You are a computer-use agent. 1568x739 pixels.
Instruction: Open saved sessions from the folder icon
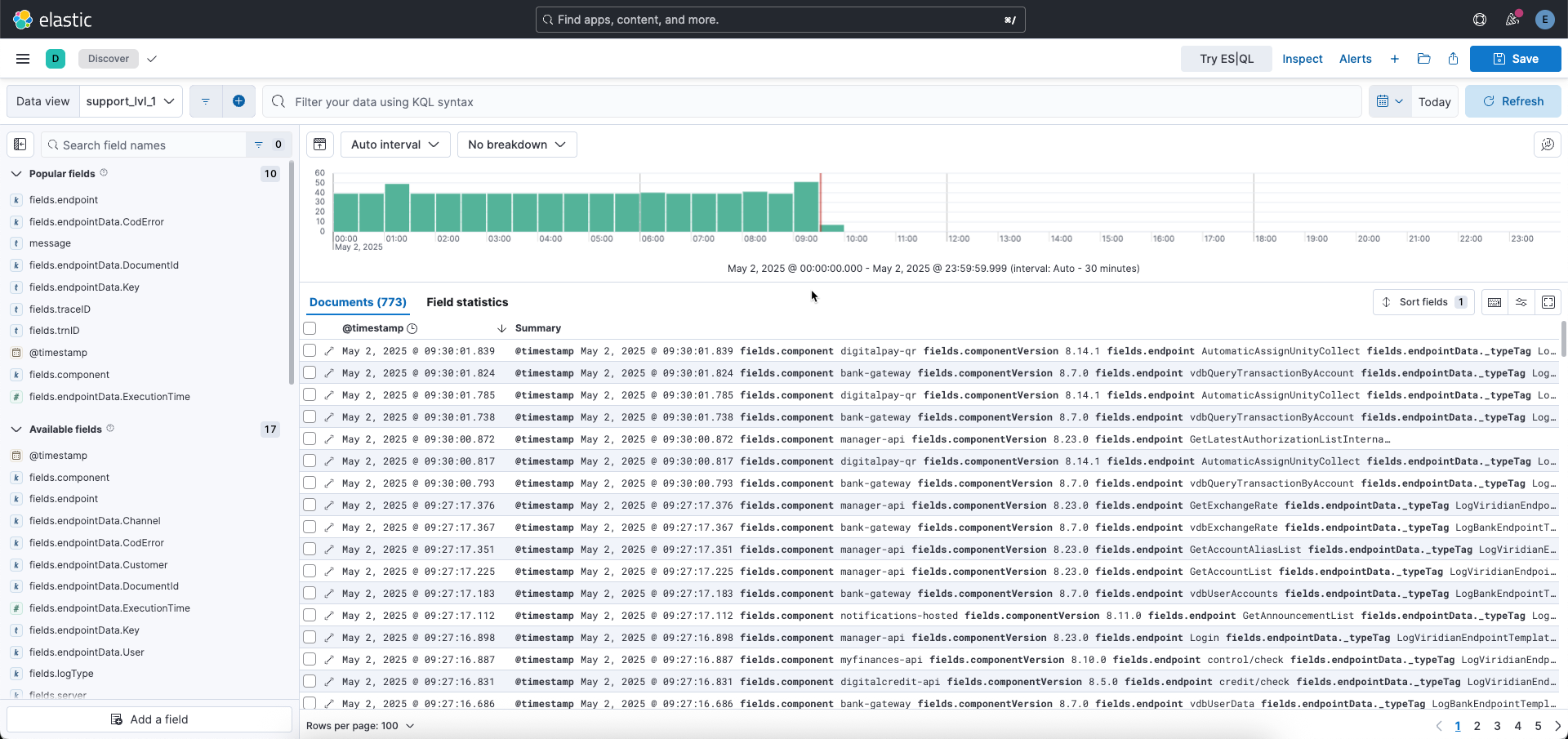pyautogui.click(x=1424, y=58)
